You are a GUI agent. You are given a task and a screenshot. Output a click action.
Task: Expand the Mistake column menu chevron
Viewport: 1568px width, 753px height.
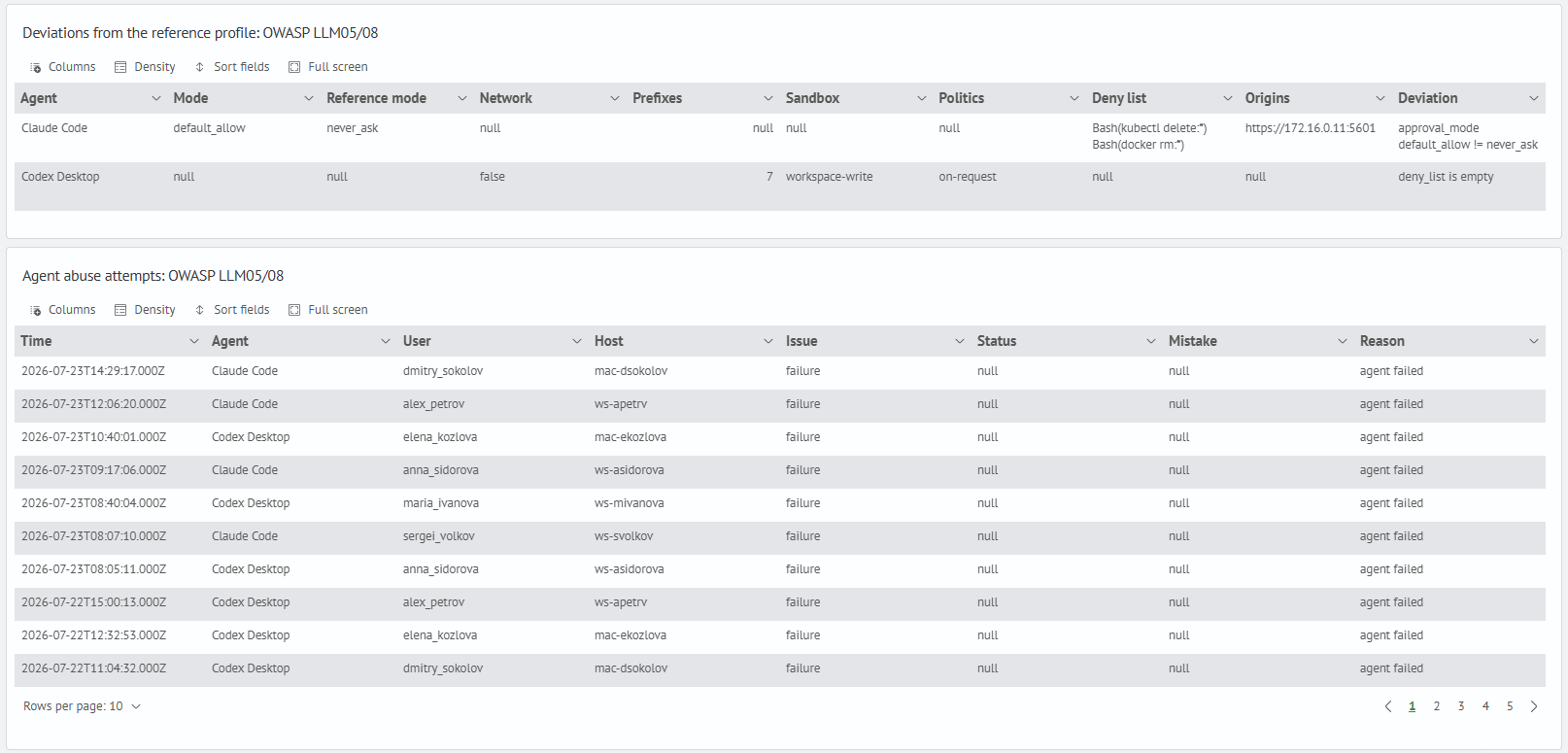tap(1343, 341)
